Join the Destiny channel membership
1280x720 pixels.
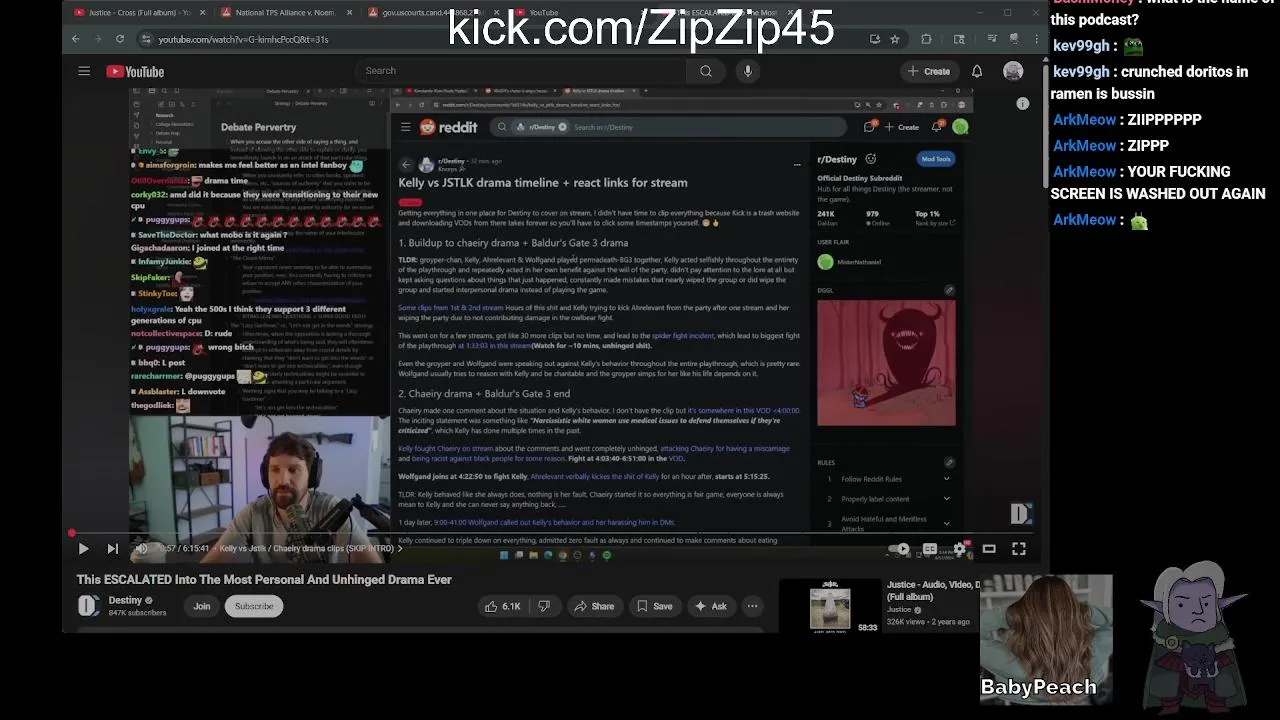(202, 606)
